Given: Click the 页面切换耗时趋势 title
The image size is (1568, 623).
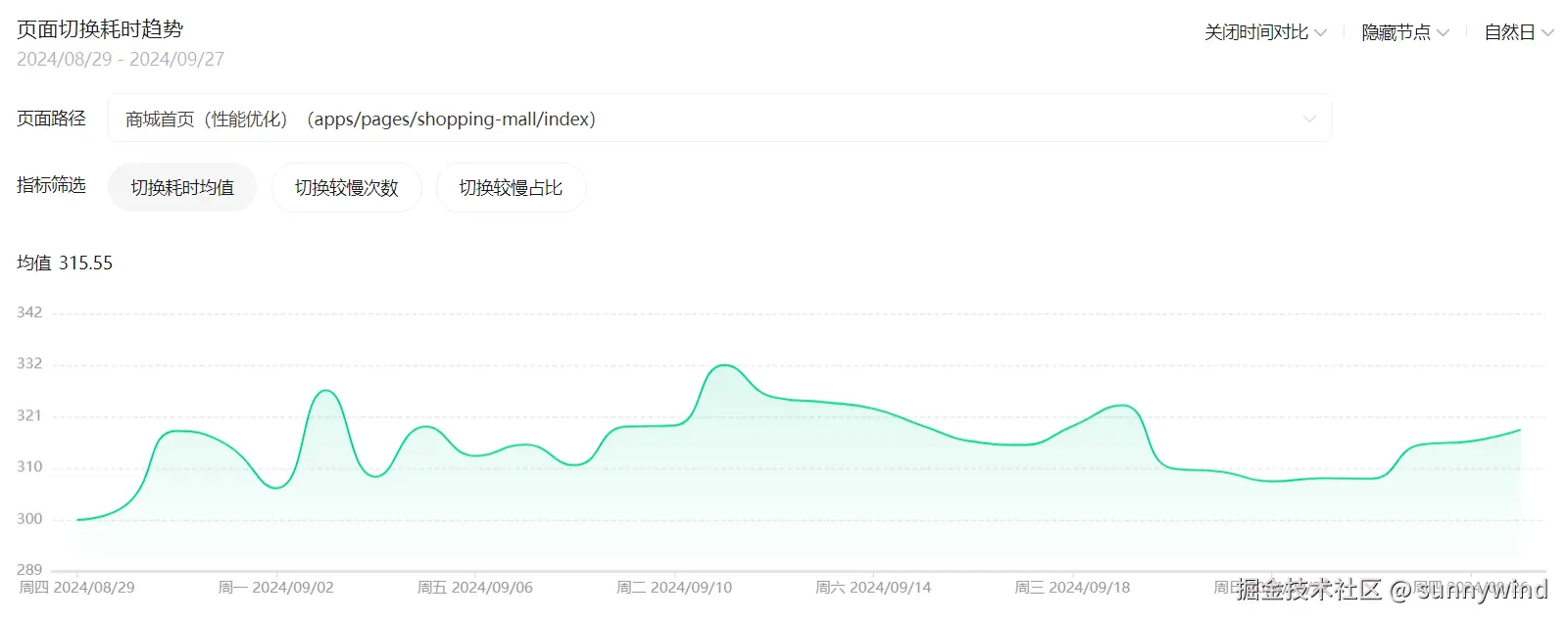Looking at the screenshot, I should point(100,29).
